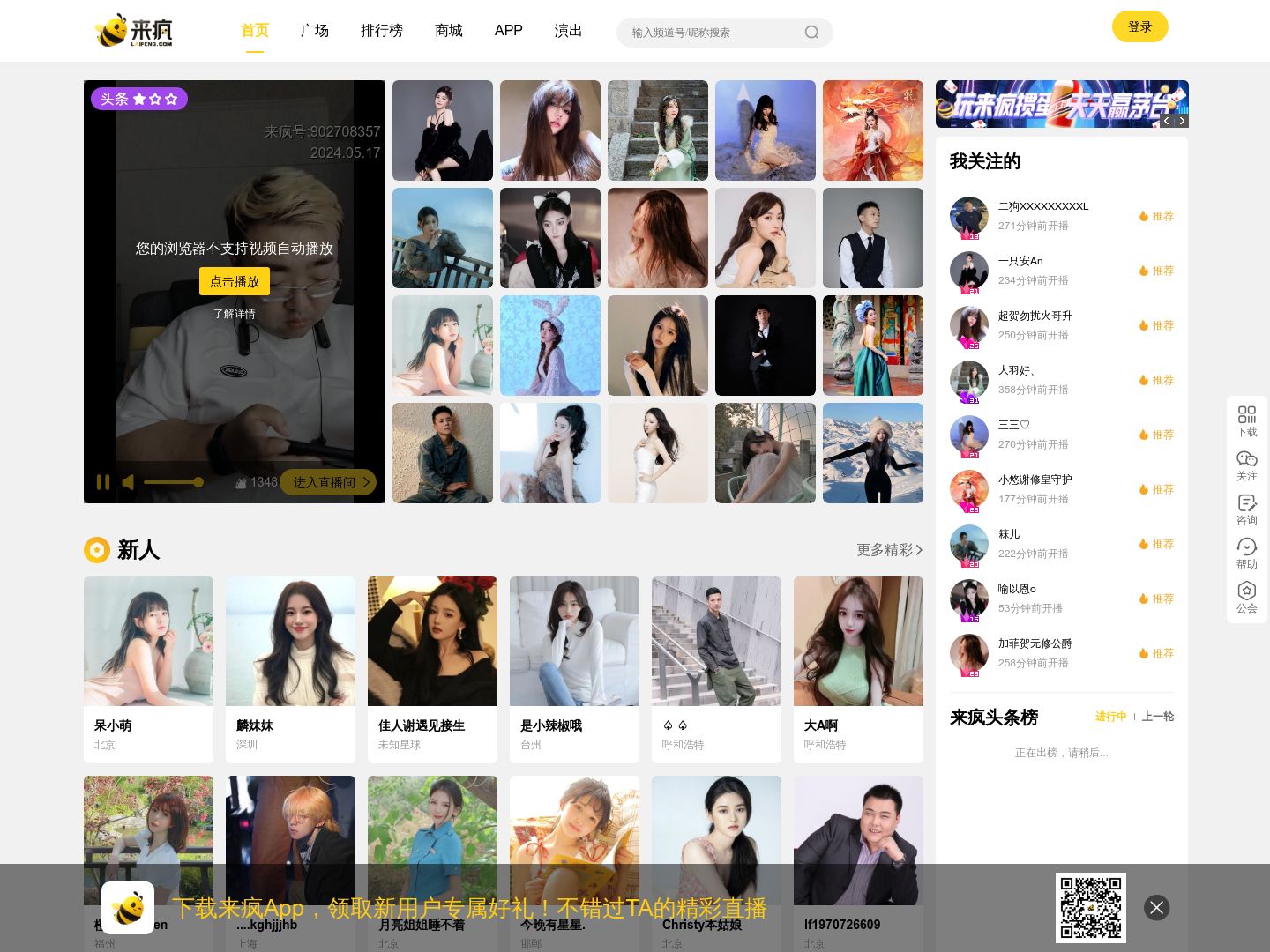Click the 进入直播间 button
The height and width of the screenshot is (952, 1270).
coord(328,482)
